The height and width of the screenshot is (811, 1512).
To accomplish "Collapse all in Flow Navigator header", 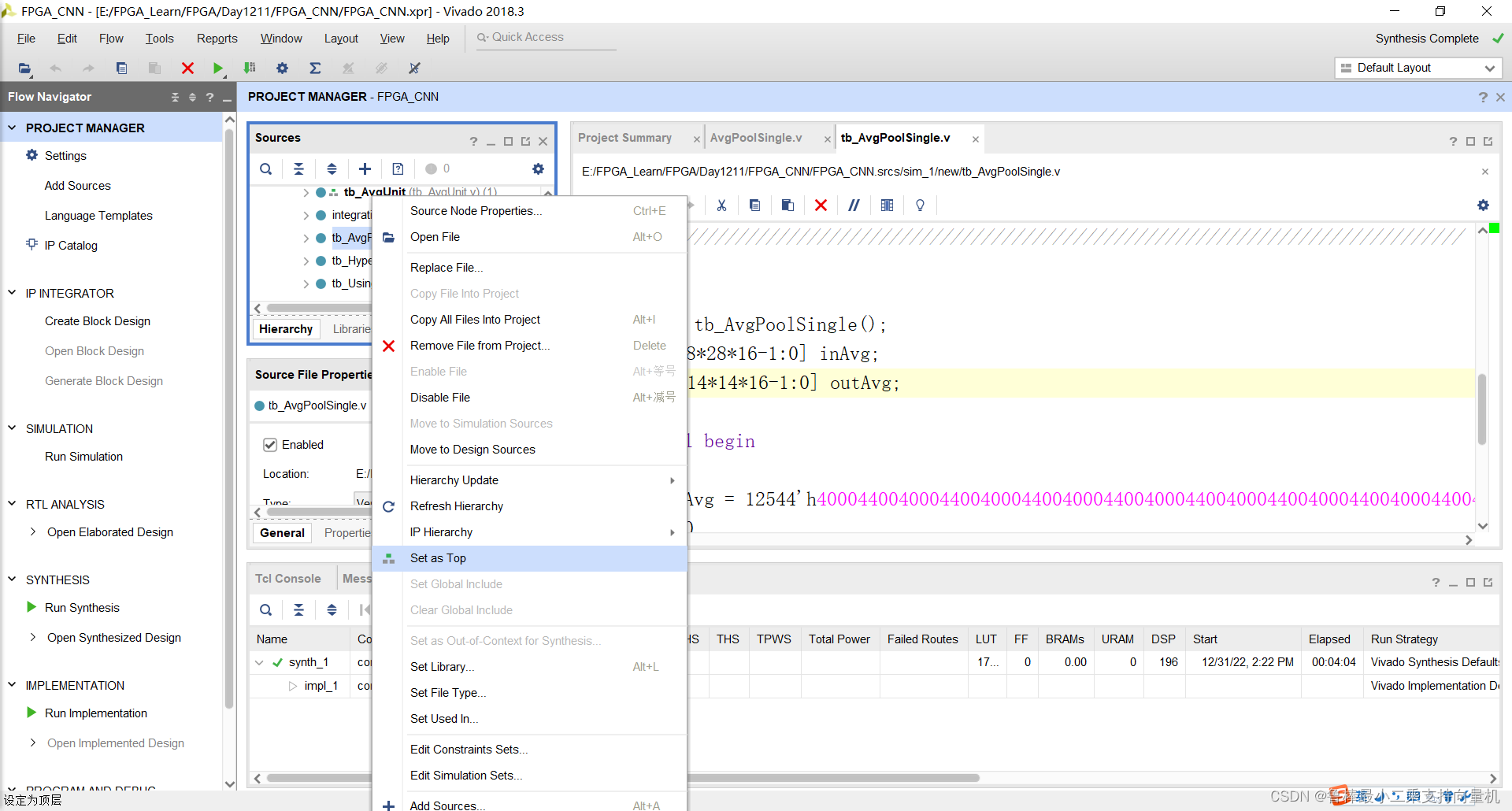I will [175, 97].
